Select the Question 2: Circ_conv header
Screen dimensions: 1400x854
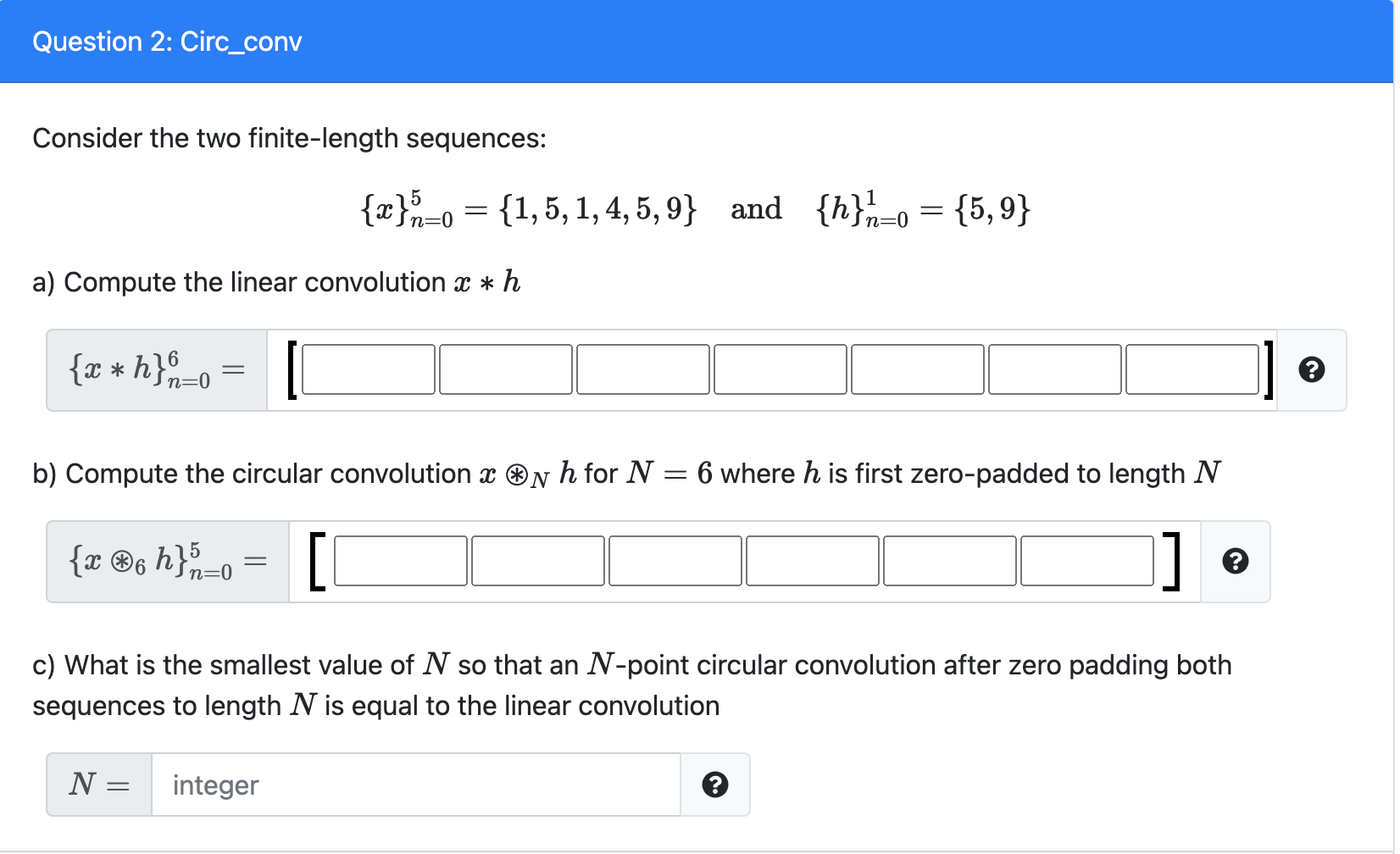coord(166,42)
